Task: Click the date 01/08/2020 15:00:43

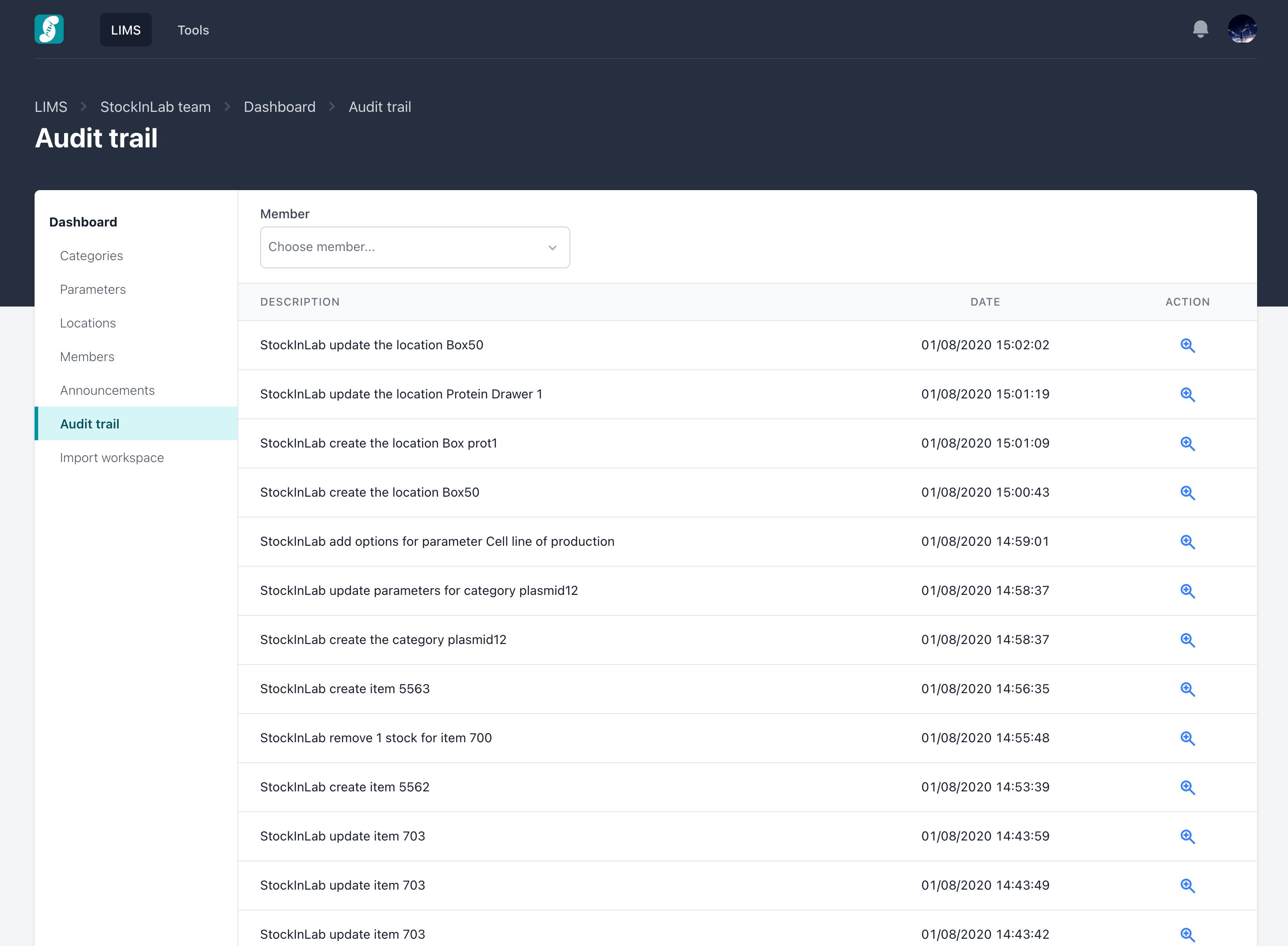Action: tap(985, 493)
